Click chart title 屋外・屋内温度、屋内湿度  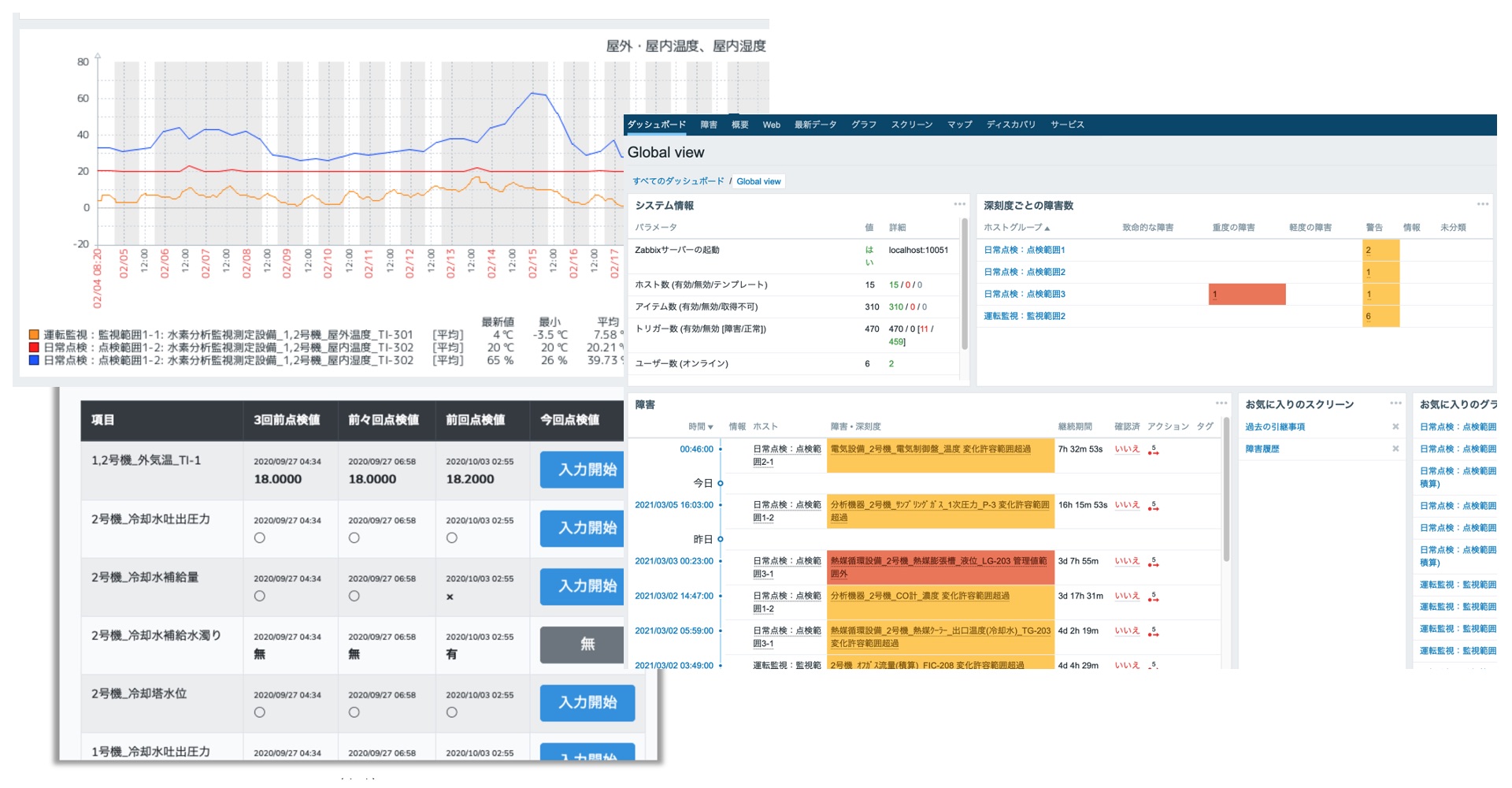(686, 46)
